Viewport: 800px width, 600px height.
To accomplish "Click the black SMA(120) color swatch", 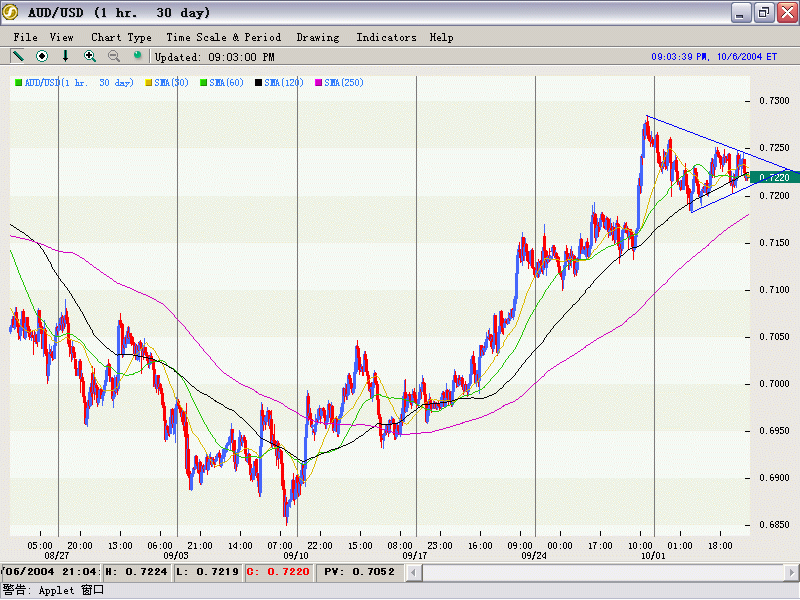I will coord(259,82).
